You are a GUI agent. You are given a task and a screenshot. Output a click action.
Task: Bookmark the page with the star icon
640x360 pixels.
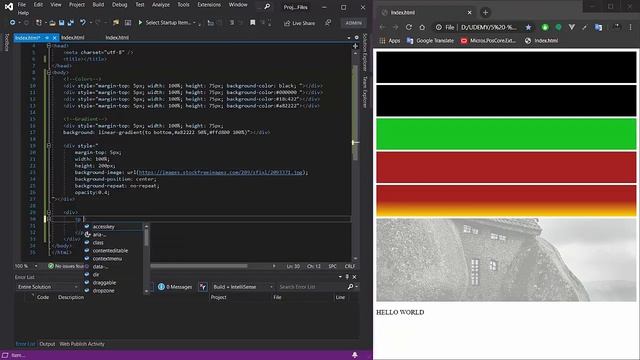coord(528,27)
